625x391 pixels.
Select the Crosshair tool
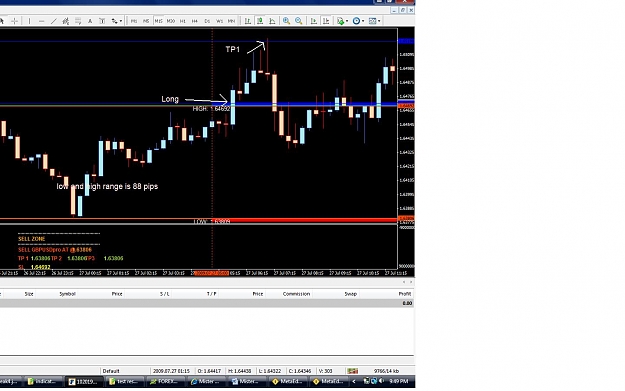click(x=14, y=21)
